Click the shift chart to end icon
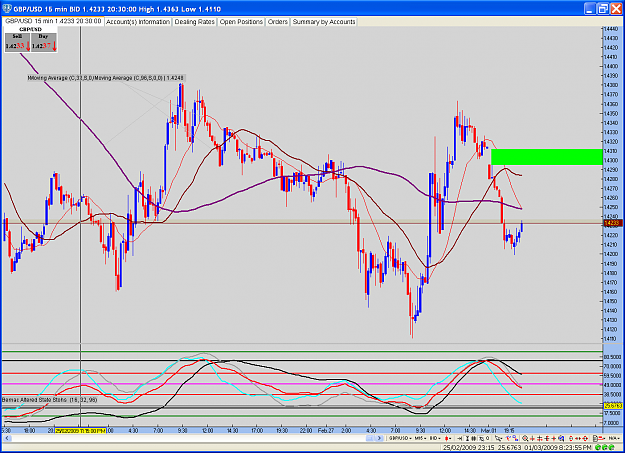 (459, 438)
